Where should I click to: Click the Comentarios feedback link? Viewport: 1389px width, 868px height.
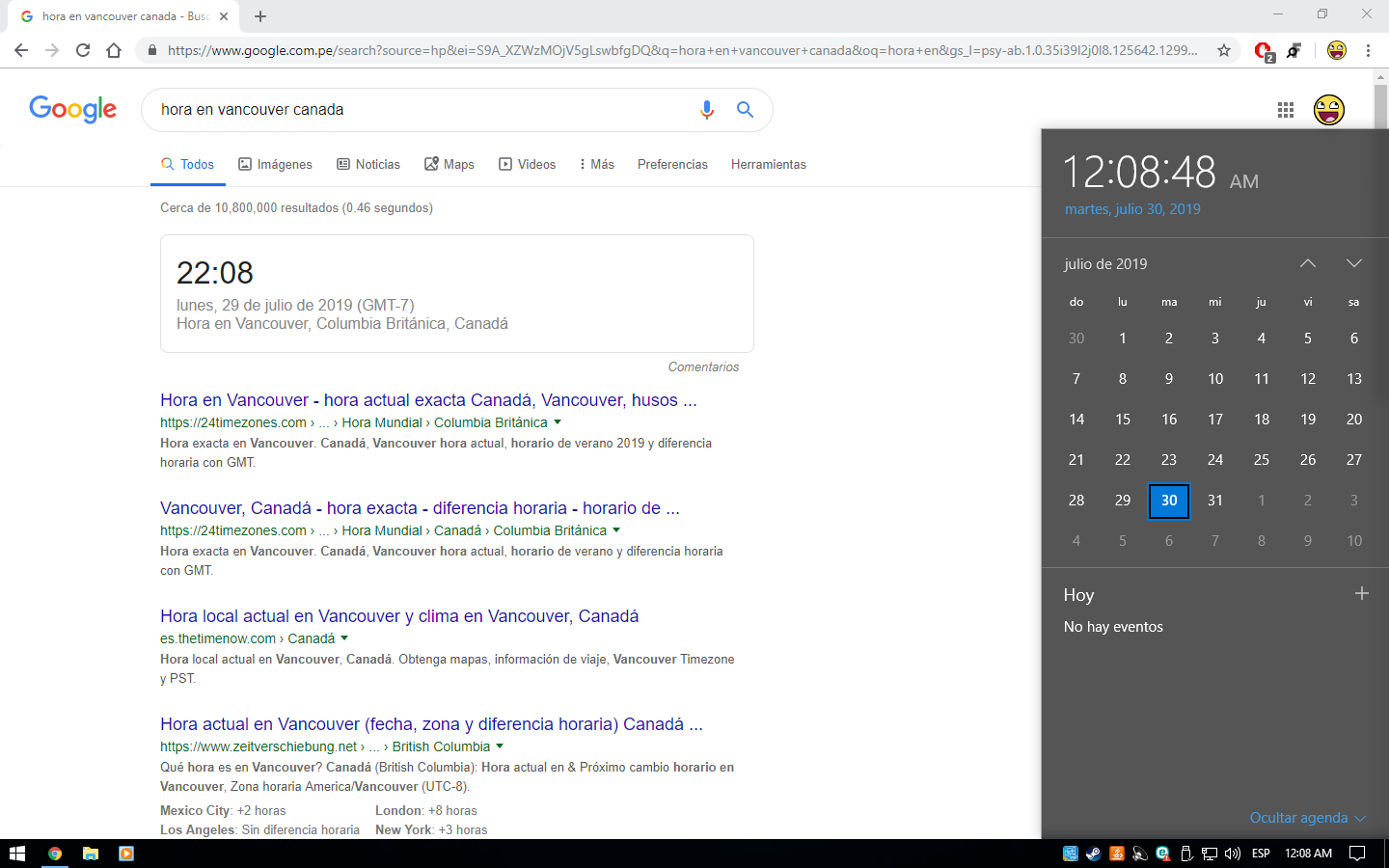coord(703,366)
